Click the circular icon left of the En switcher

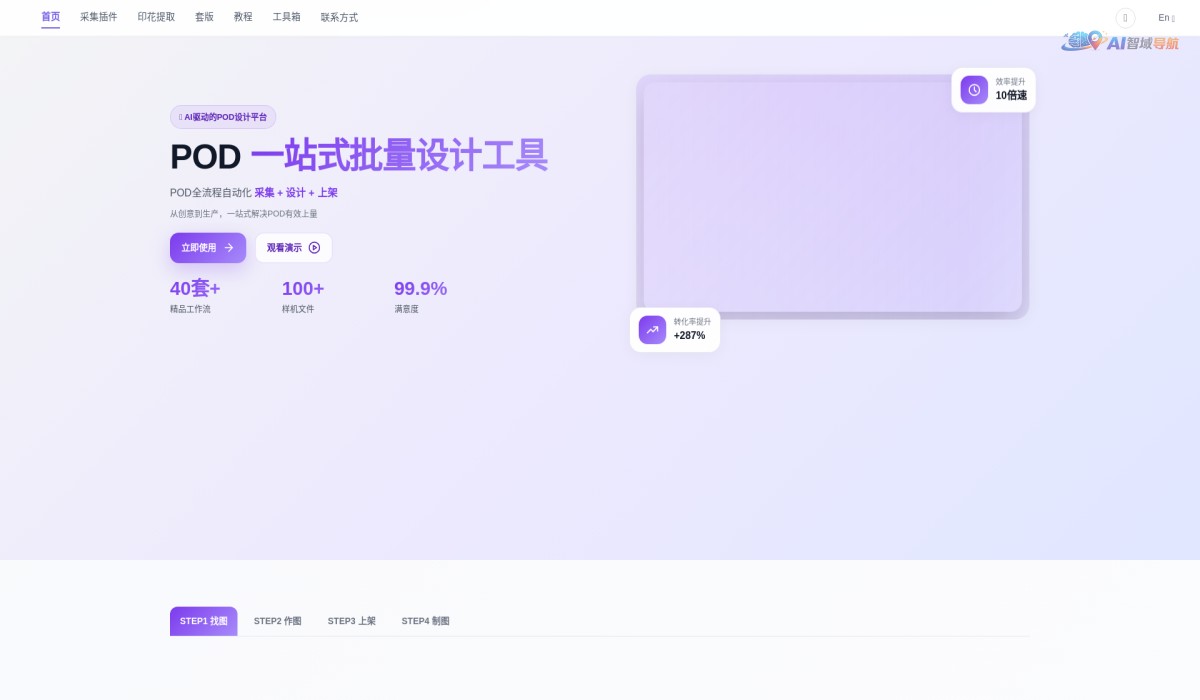click(x=1124, y=17)
